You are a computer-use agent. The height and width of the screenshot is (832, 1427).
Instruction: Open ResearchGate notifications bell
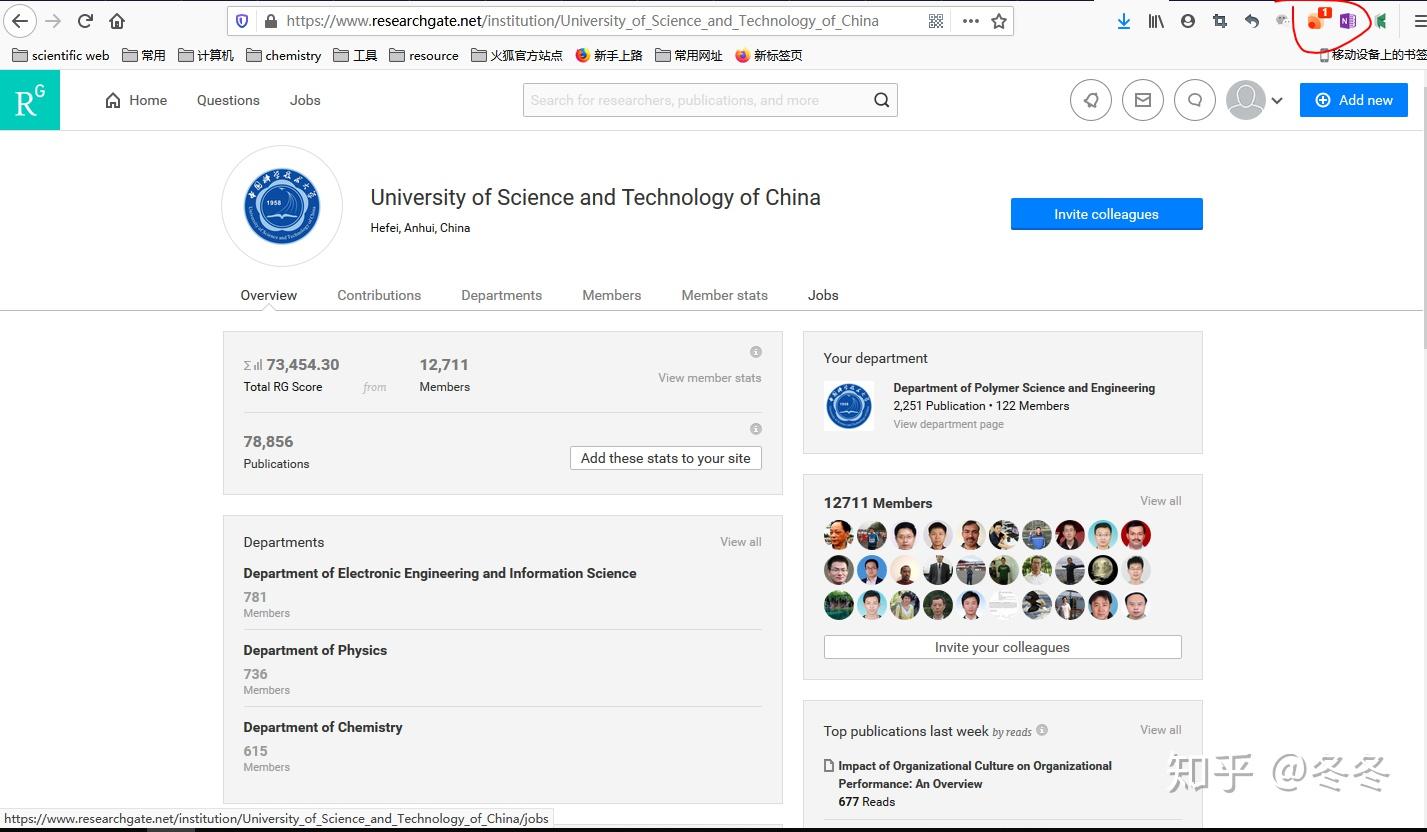point(1091,100)
